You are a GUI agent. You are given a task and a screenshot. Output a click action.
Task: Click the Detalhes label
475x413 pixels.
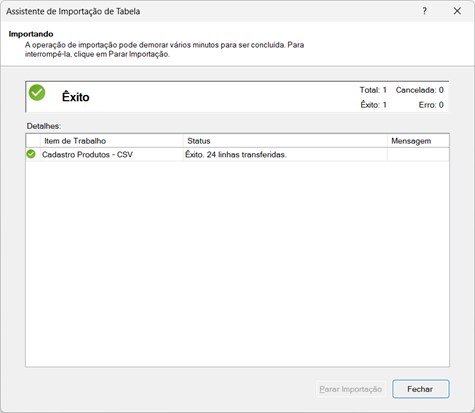tap(44, 126)
